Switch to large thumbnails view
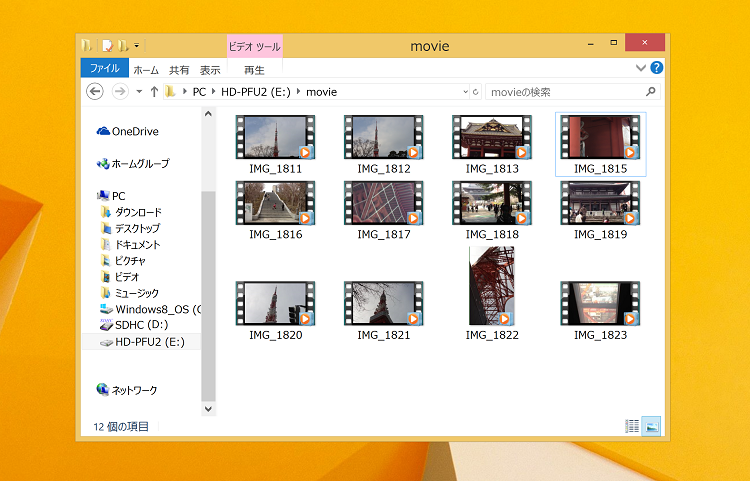This screenshot has width=750, height=481. [x=650, y=426]
